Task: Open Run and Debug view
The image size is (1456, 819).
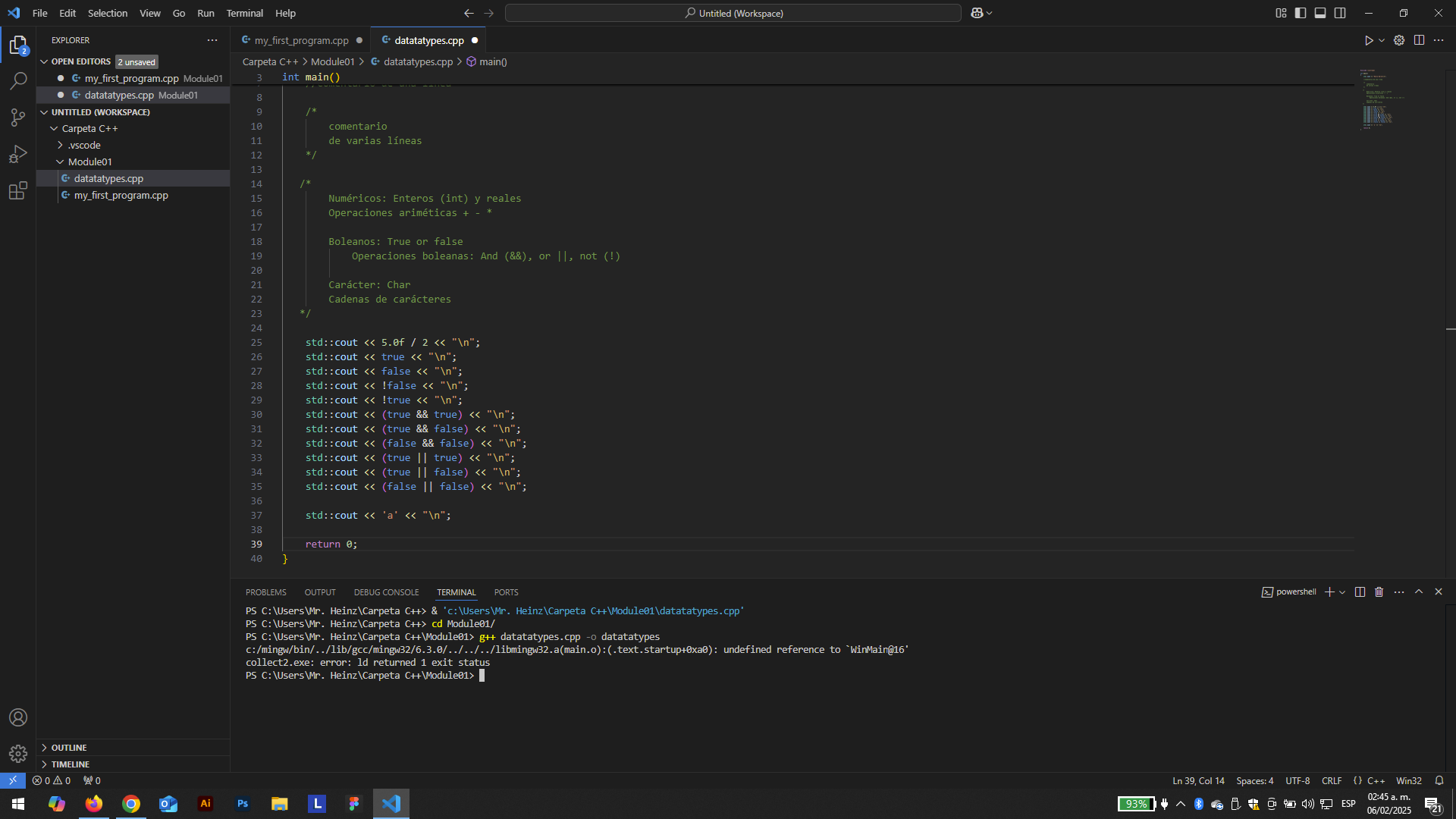Action: click(x=18, y=154)
